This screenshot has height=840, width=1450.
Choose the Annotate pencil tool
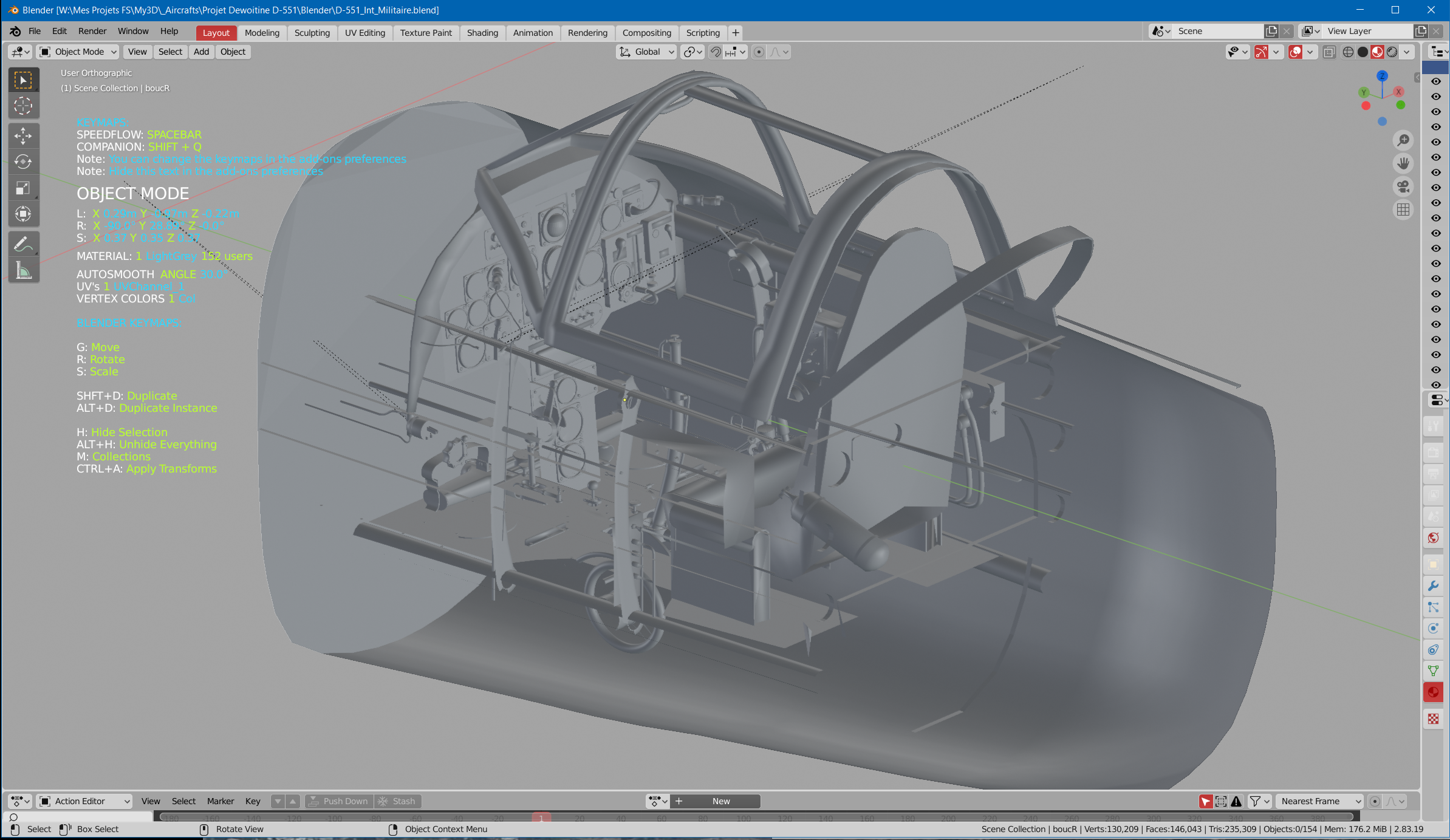[23, 244]
